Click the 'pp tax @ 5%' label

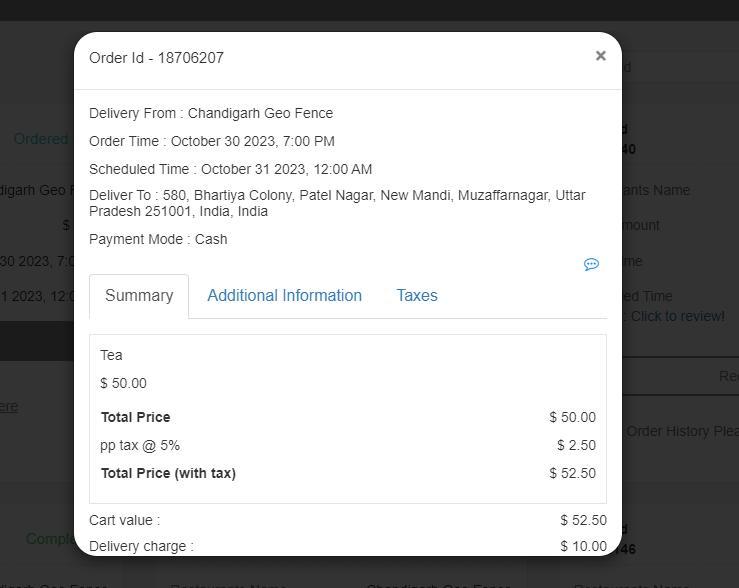(140, 445)
